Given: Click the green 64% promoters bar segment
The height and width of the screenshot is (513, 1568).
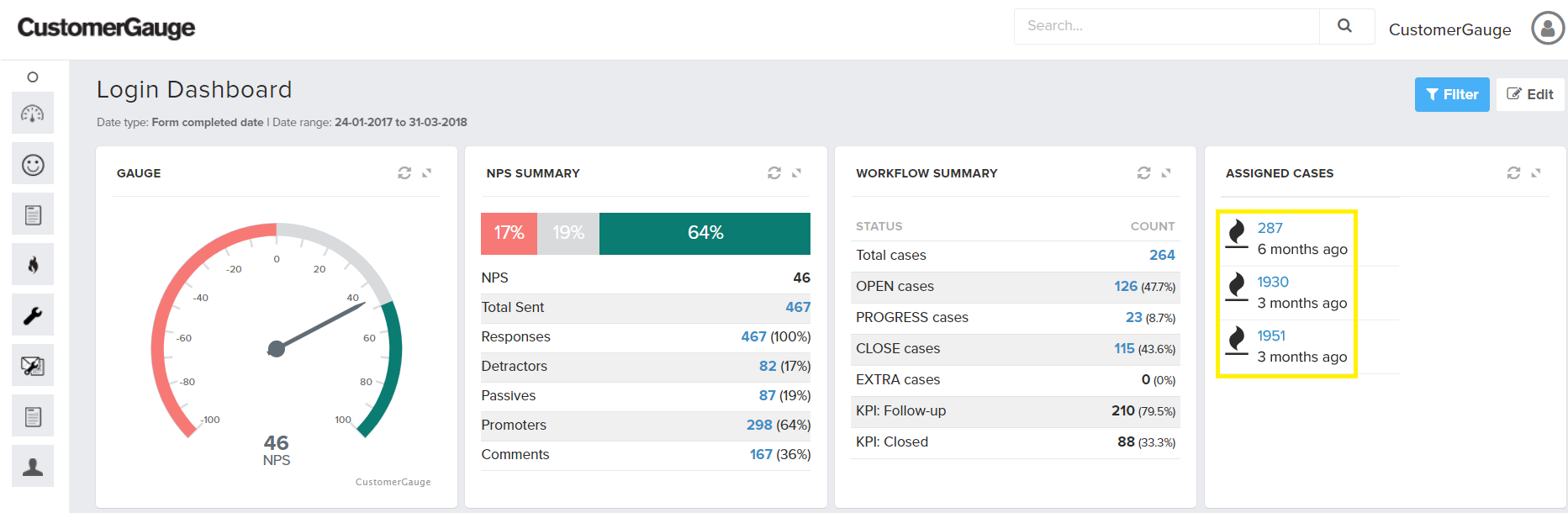Looking at the screenshot, I should [705, 233].
